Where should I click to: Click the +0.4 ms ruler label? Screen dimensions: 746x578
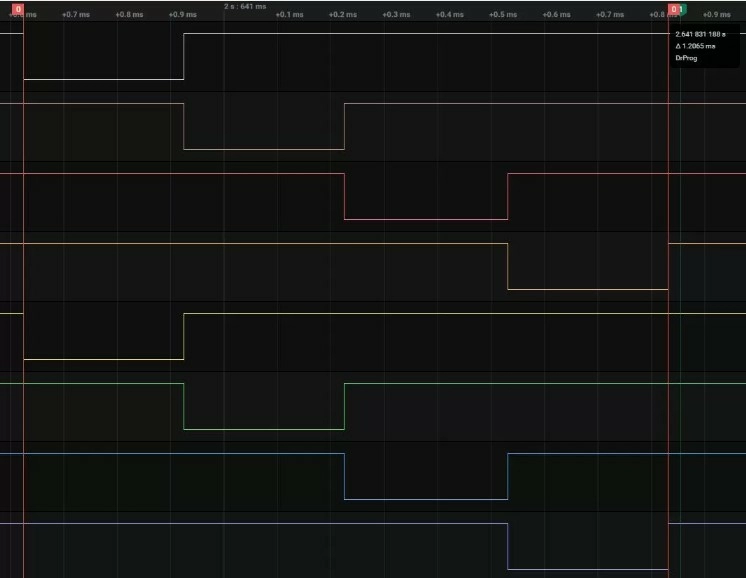[451, 15]
